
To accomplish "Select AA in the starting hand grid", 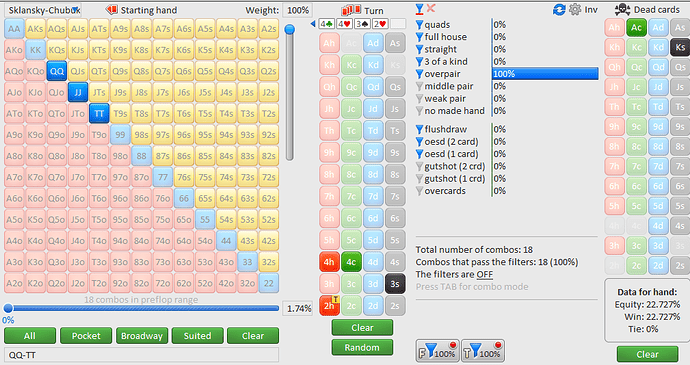I will pyautogui.click(x=14, y=29).
